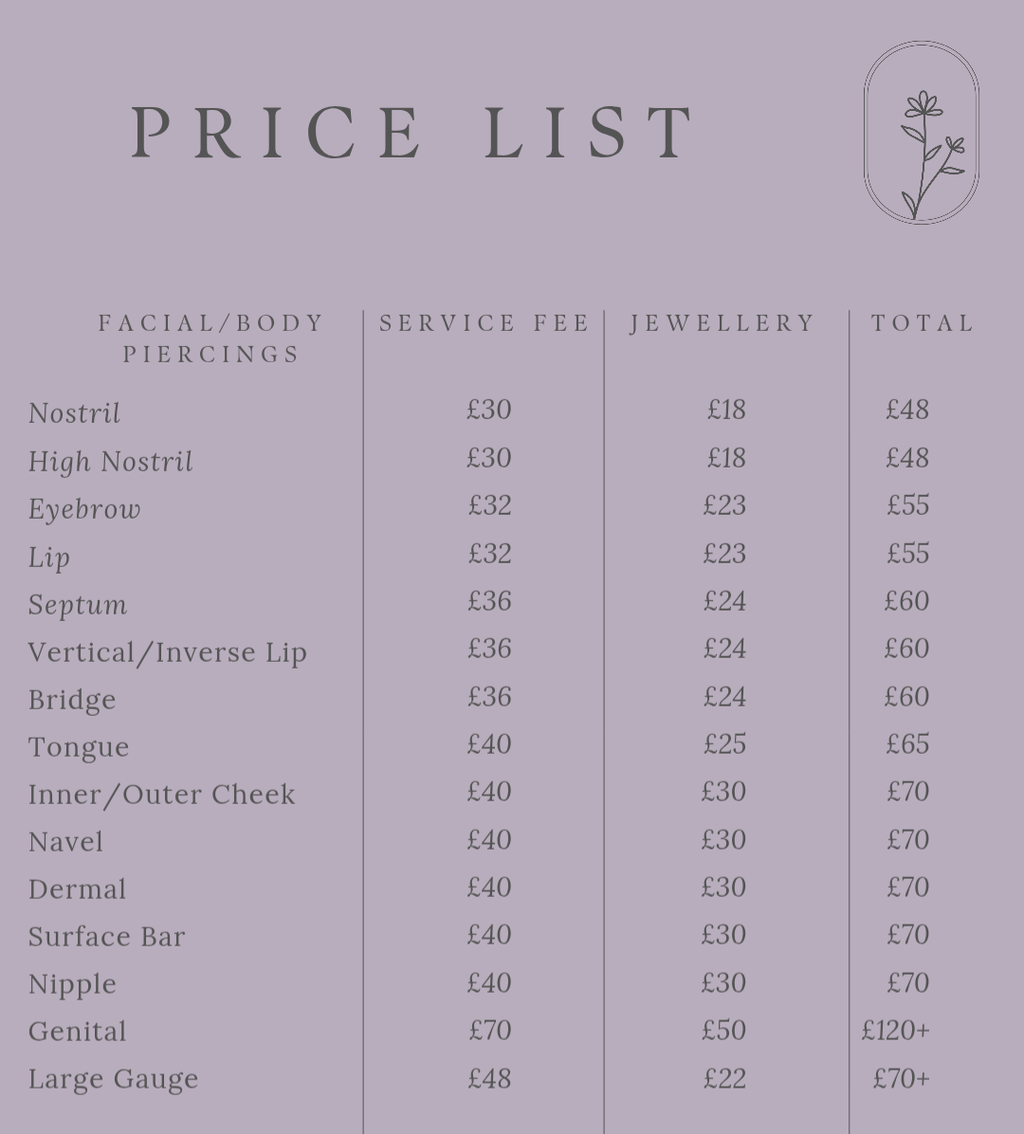
Task: Click the £120+ Genital total price
Action: (x=896, y=1030)
